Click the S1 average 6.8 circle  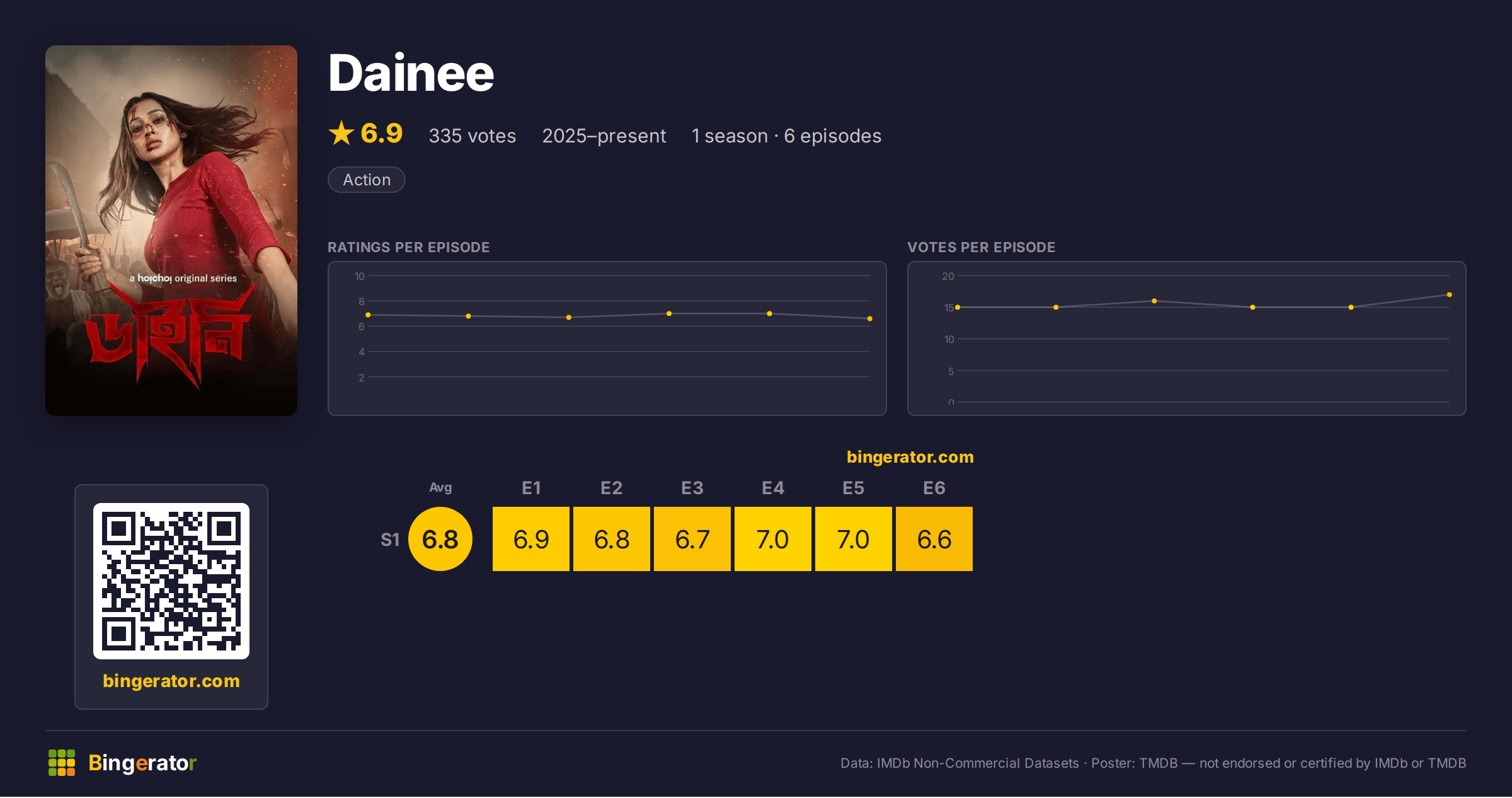coord(440,539)
